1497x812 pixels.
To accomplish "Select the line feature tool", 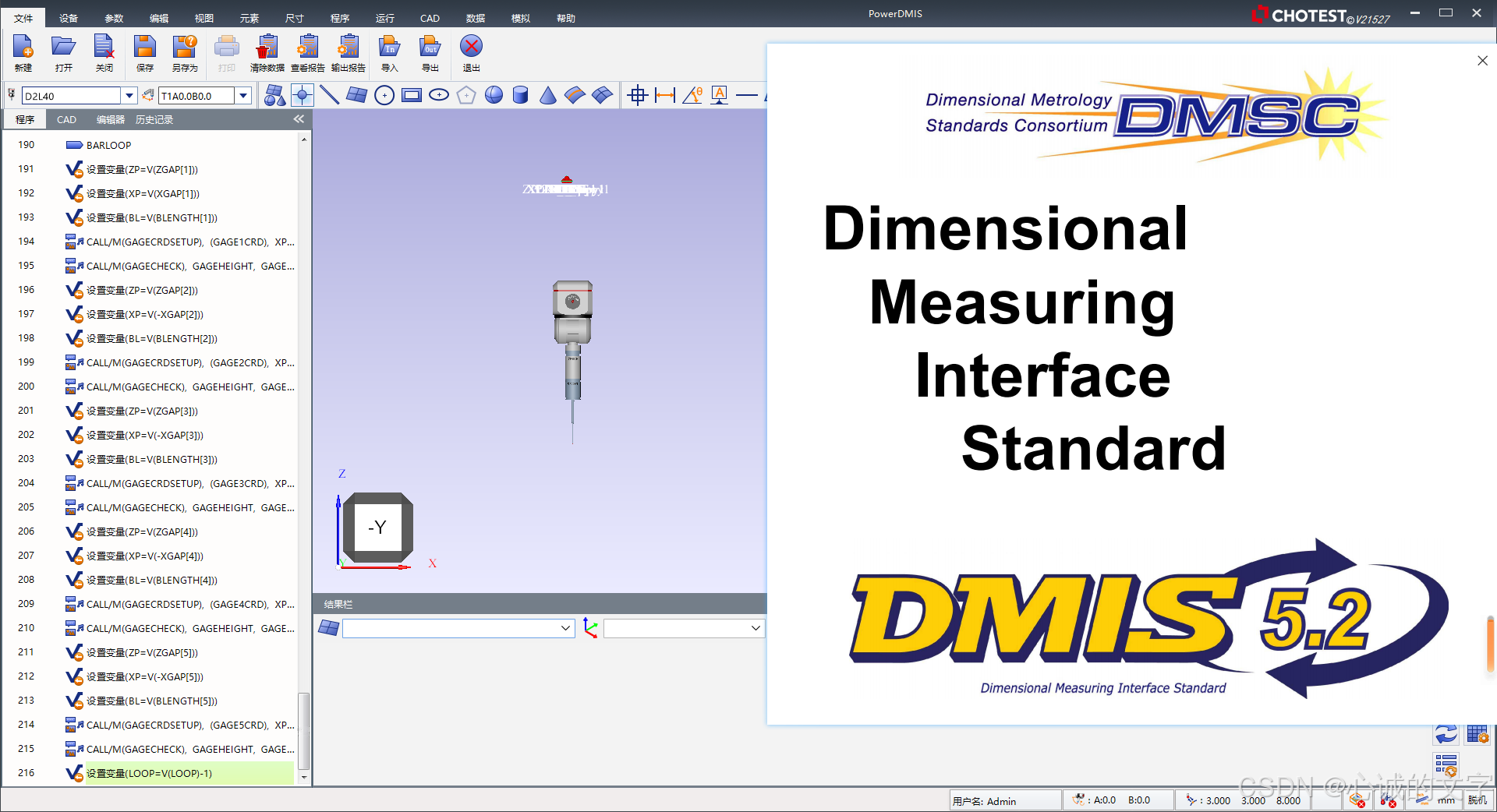I will point(330,95).
